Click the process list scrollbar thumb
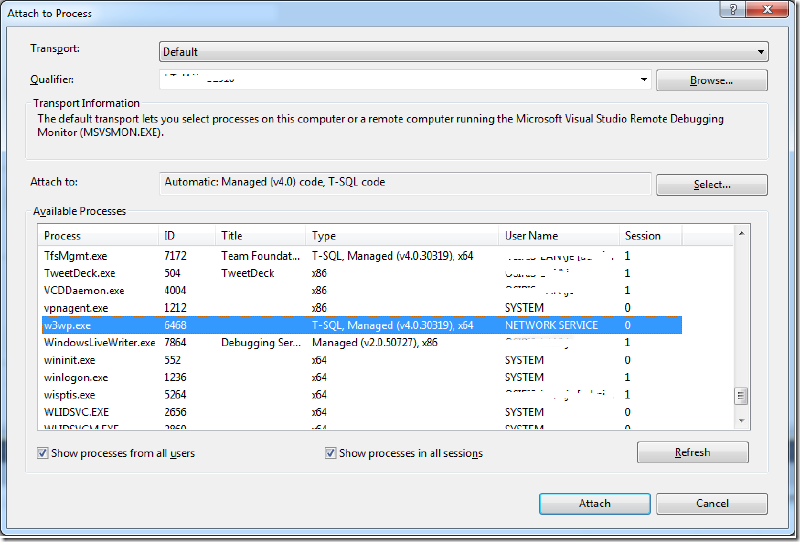 click(741, 396)
